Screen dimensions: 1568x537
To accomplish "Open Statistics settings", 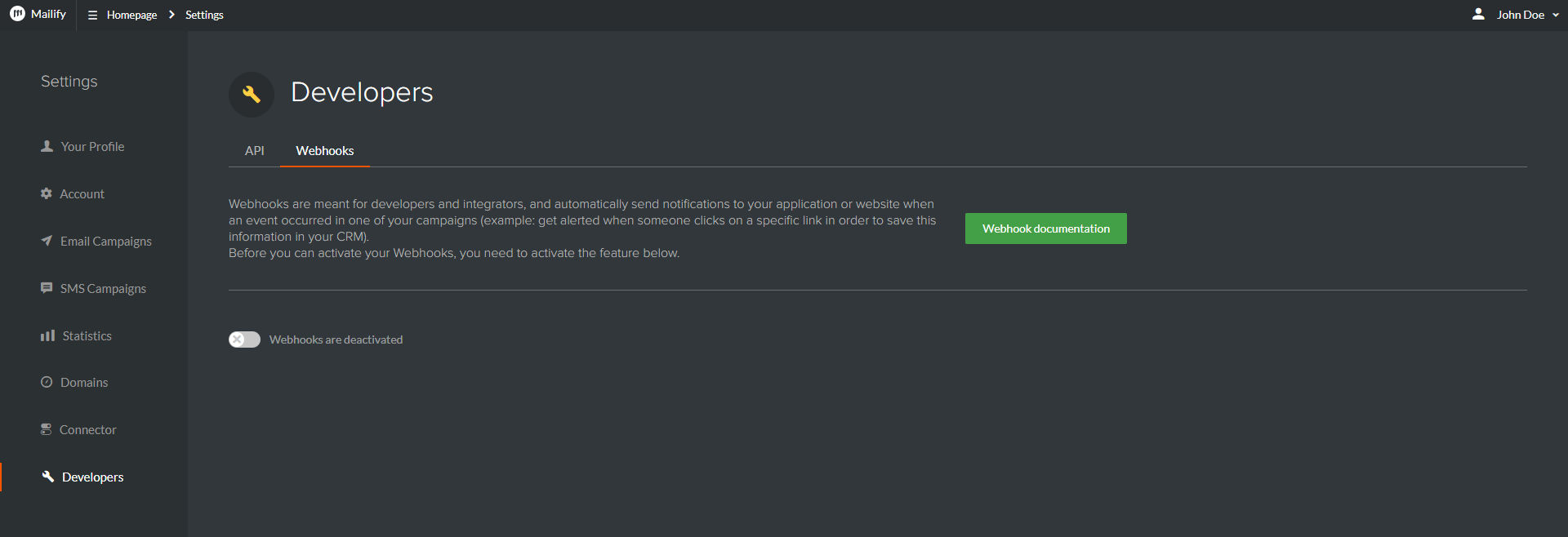I will [87, 335].
